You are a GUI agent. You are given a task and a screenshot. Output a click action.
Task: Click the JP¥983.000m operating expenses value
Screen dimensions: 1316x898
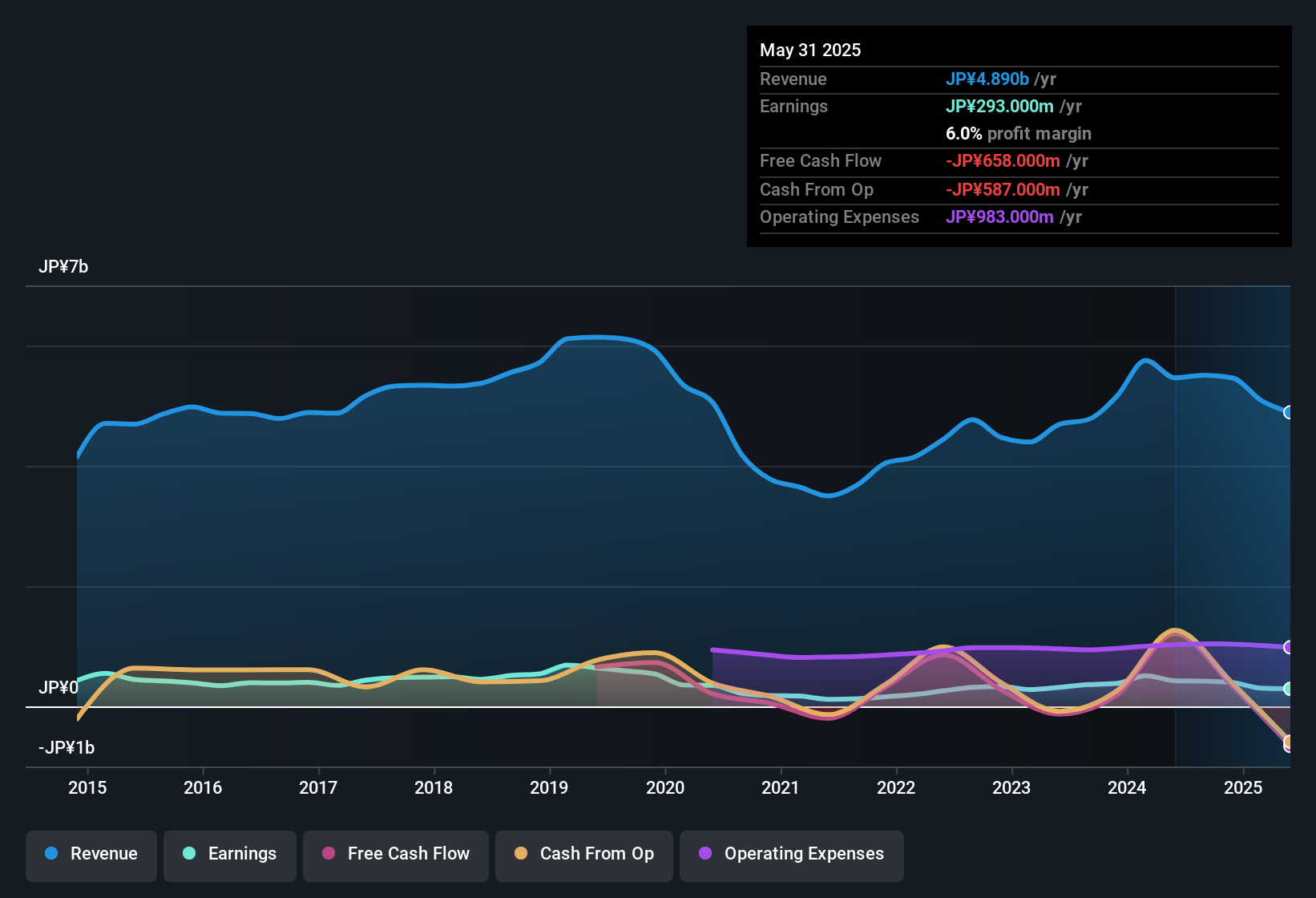(x=999, y=217)
